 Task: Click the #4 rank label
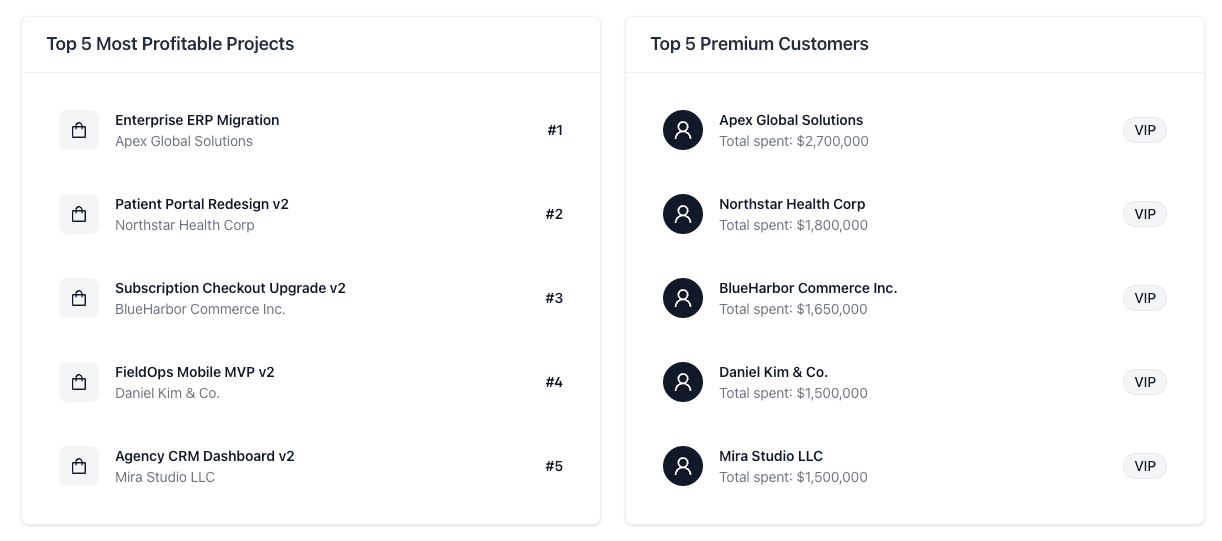[554, 382]
